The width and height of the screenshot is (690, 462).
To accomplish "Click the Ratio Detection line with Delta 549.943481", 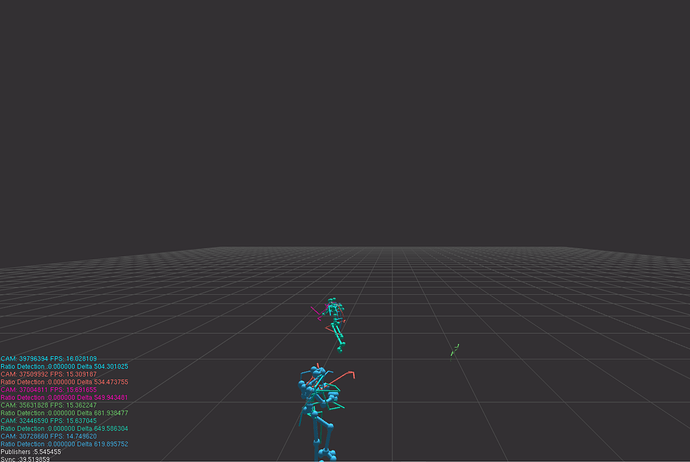I will [64, 397].
